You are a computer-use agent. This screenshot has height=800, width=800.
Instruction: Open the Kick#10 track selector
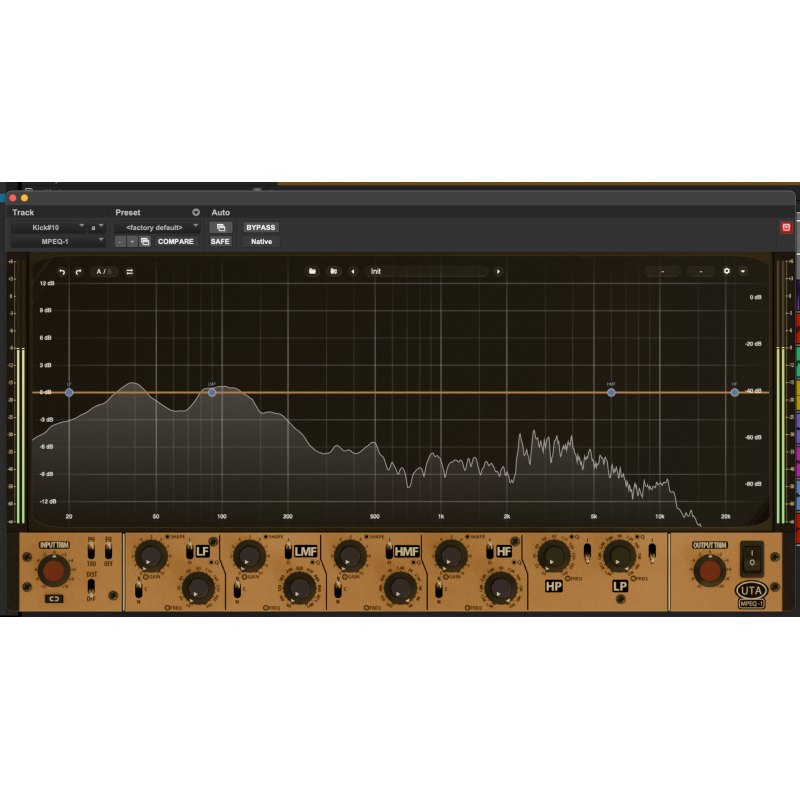48,227
